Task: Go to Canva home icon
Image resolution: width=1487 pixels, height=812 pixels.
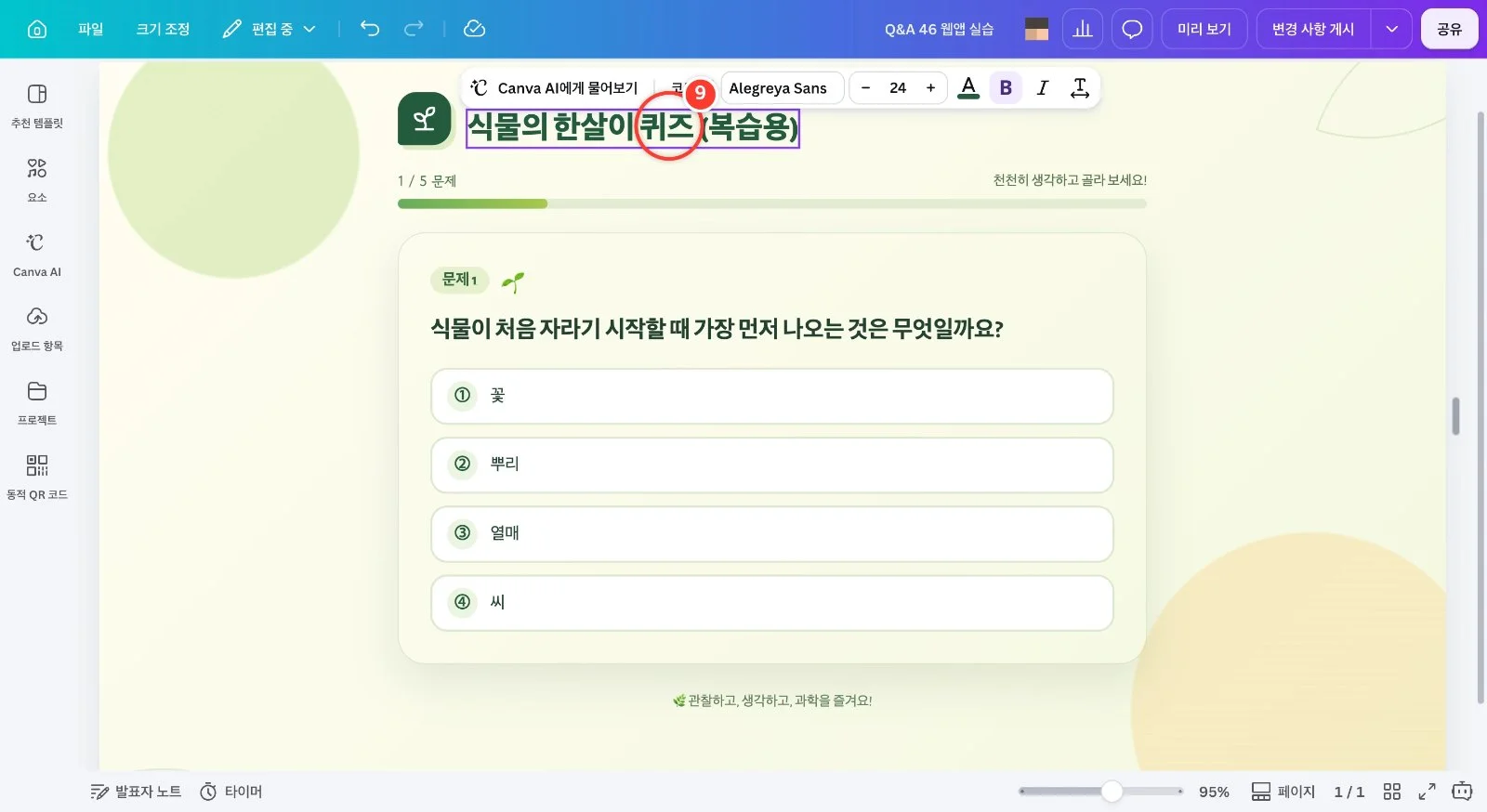Action: pos(37,29)
